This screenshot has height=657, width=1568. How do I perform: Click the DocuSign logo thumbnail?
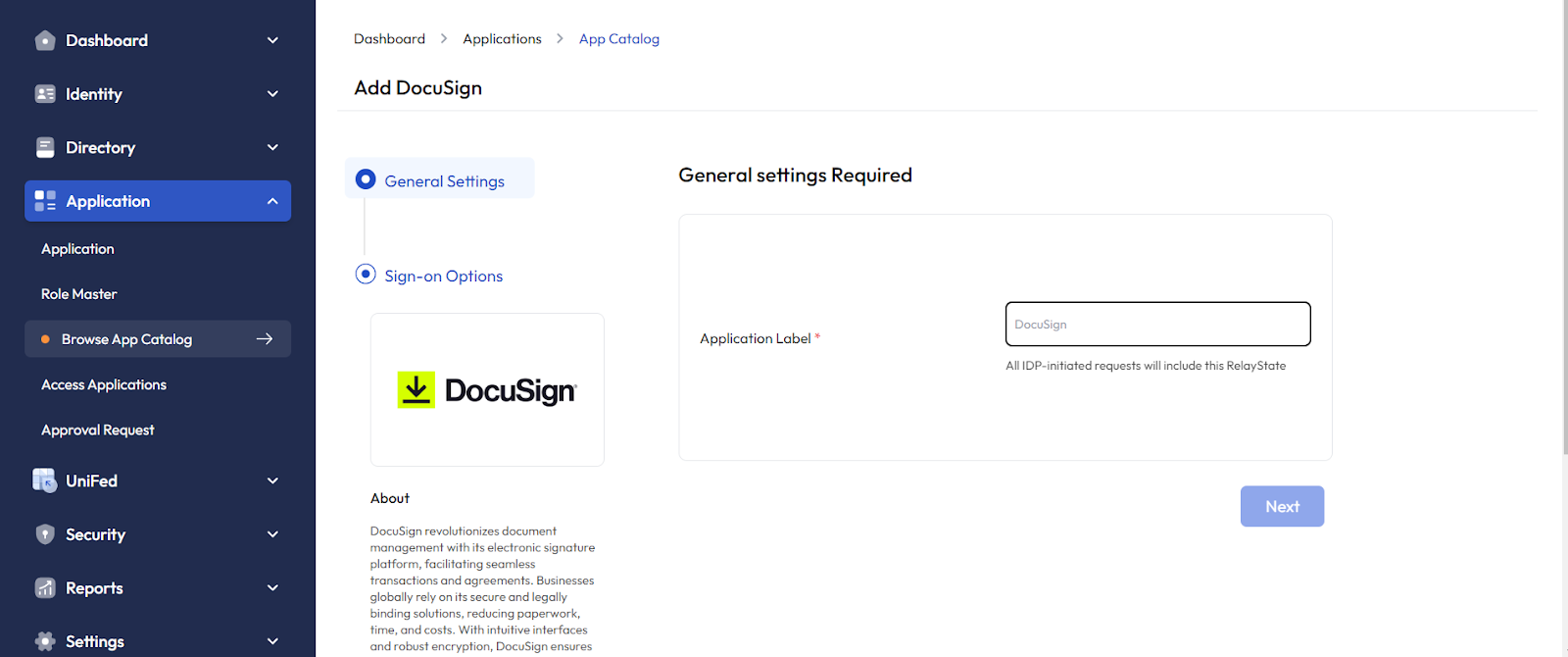click(x=487, y=389)
